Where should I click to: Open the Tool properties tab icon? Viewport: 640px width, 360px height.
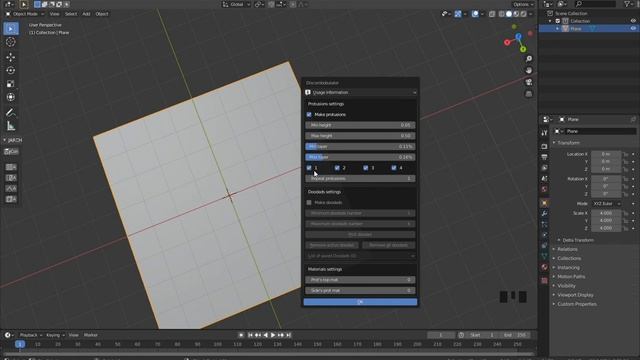point(544,133)
